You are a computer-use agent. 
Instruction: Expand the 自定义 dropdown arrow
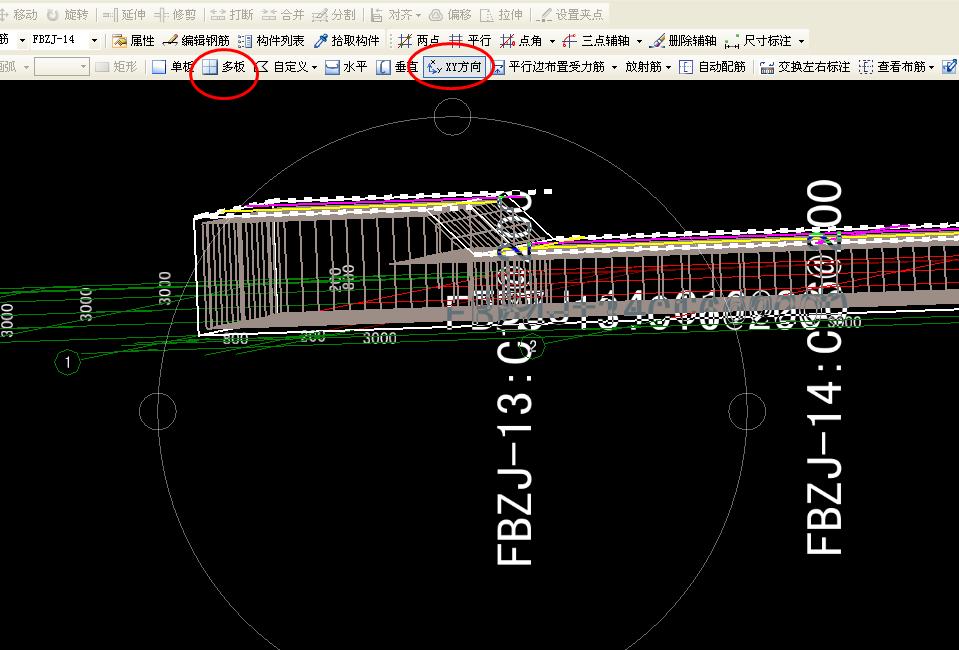[314, 67]
